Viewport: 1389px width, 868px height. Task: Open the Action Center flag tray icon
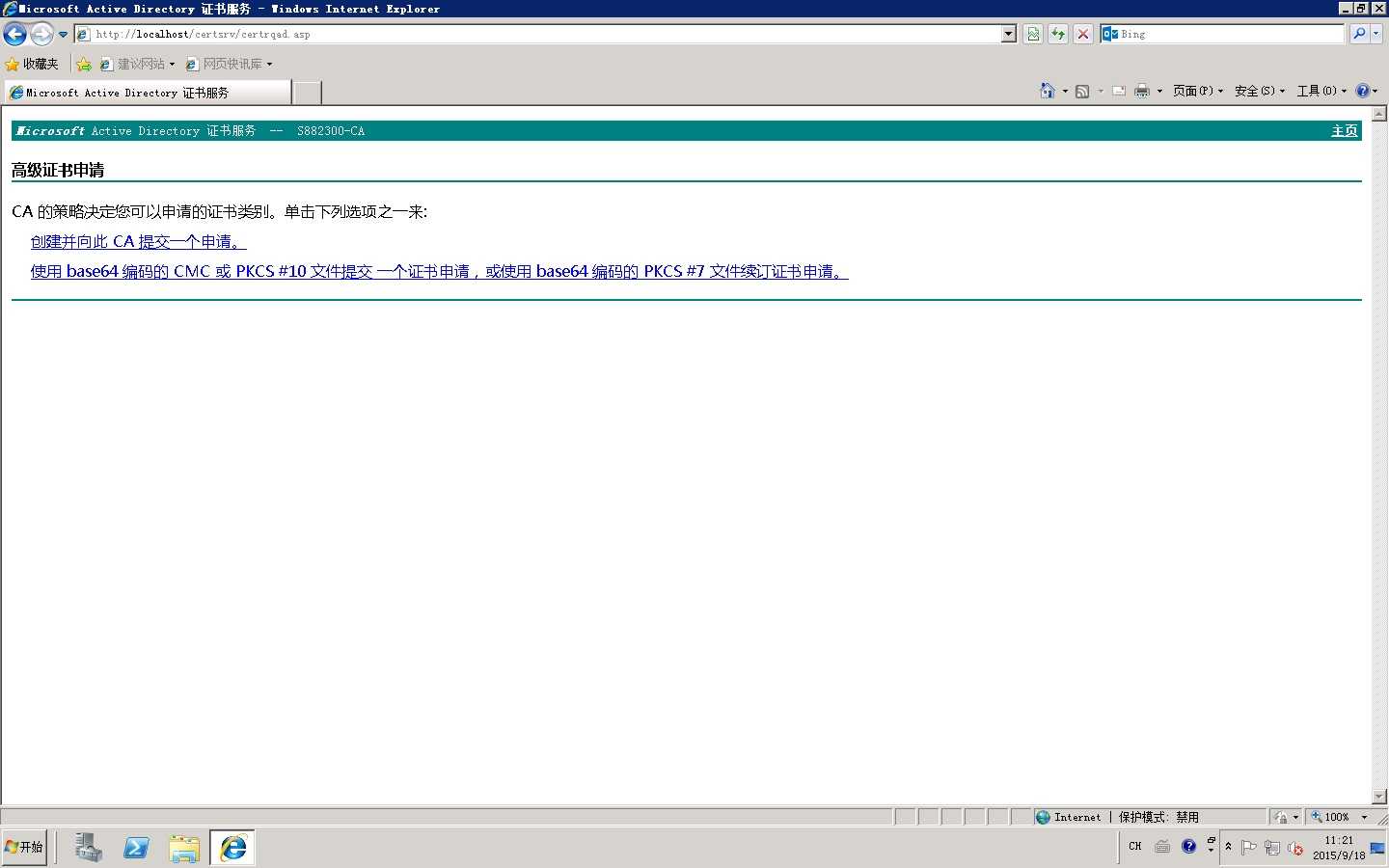tap(1249, 848)
